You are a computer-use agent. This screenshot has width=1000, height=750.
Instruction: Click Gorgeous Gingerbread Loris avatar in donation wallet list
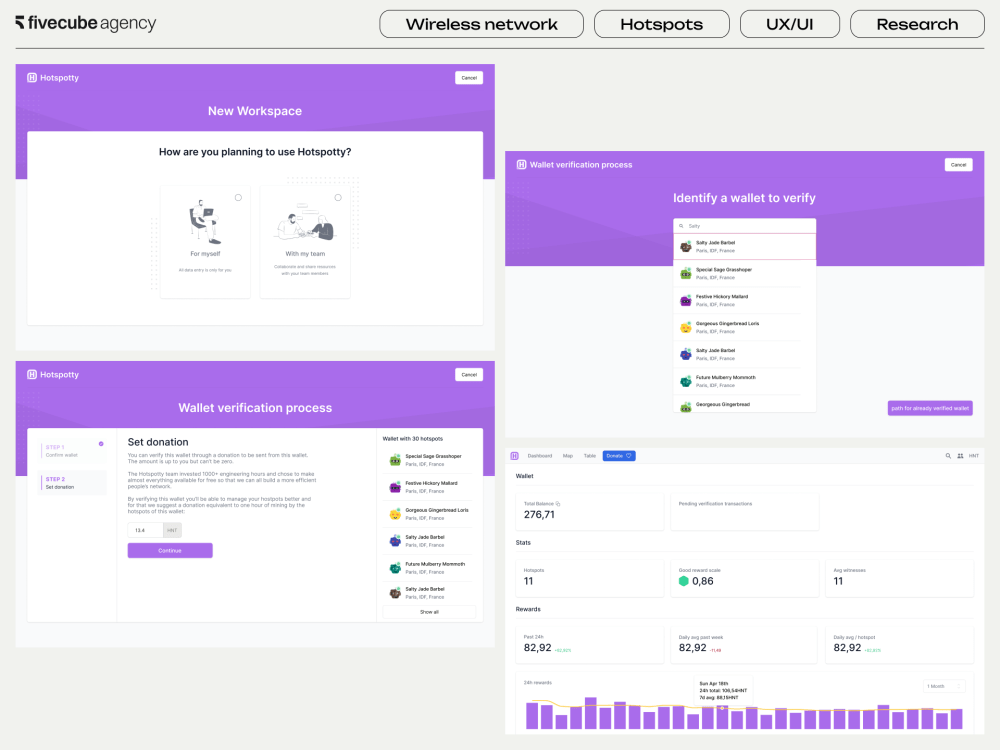pyautogui.click(x=395, y=514)
